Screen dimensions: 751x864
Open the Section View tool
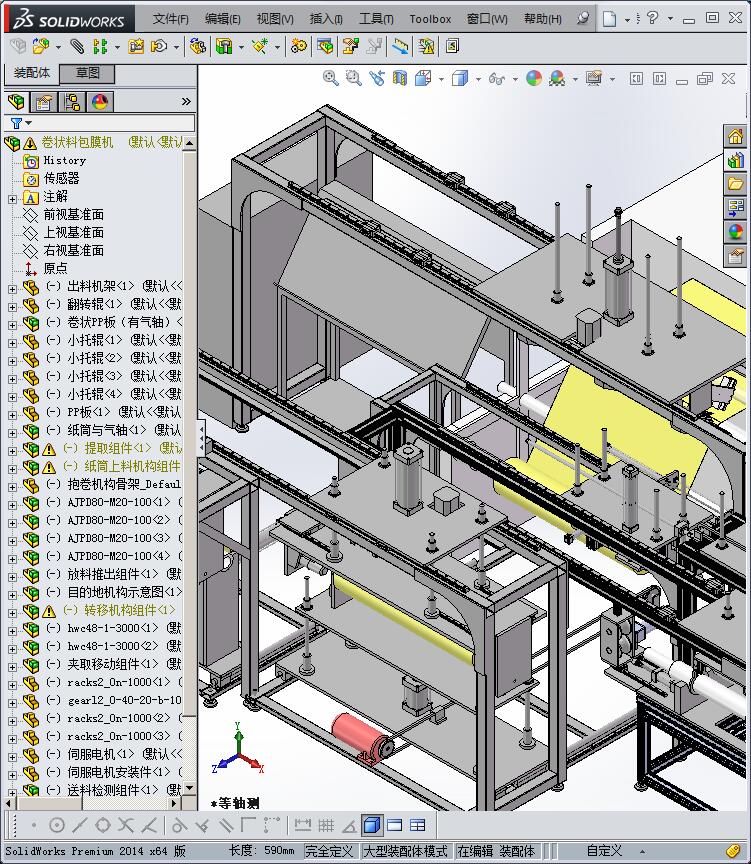(400, 79)
